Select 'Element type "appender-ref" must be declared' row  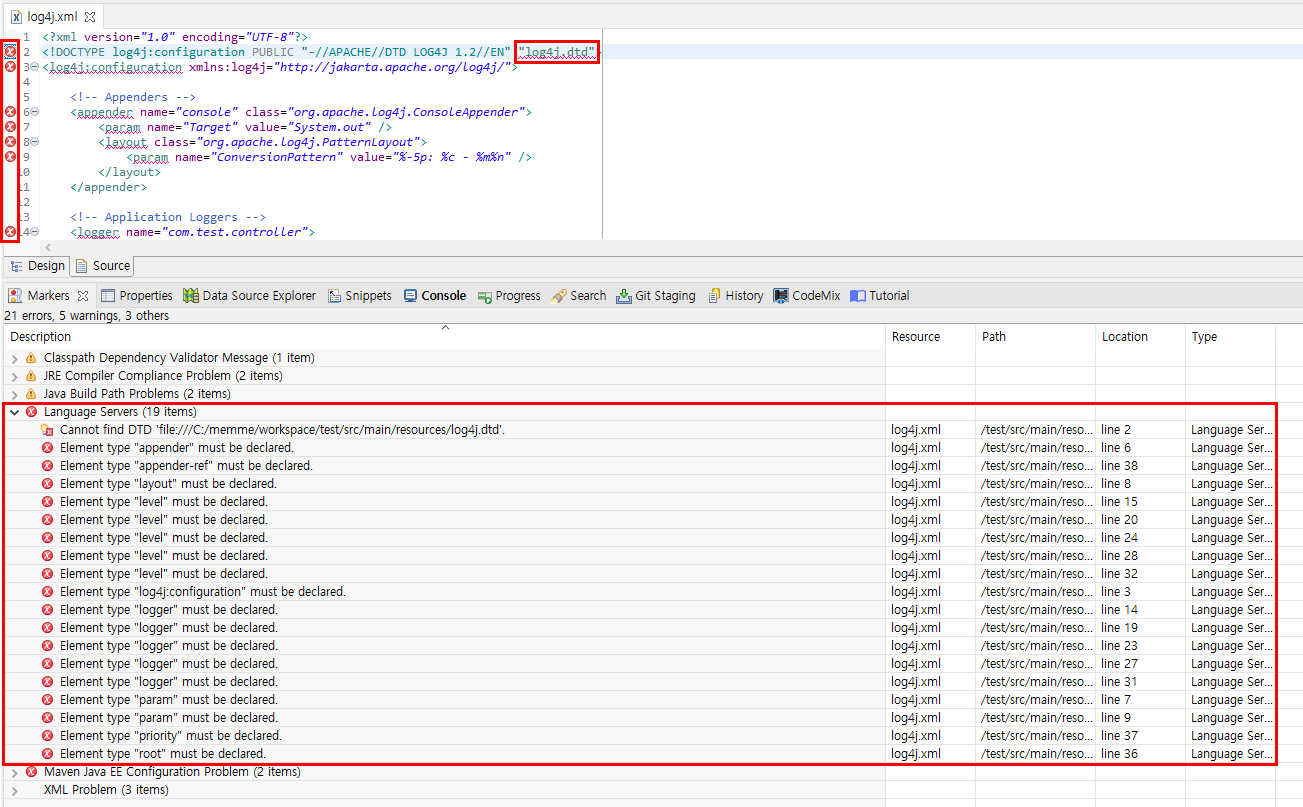pos(640,466)
